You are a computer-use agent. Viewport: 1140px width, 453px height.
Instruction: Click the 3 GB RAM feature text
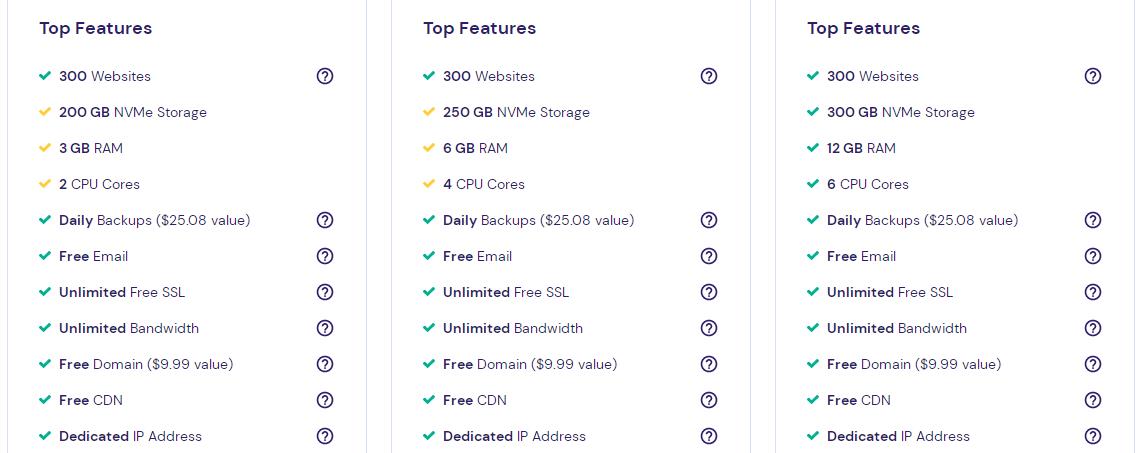pos(91,148)
